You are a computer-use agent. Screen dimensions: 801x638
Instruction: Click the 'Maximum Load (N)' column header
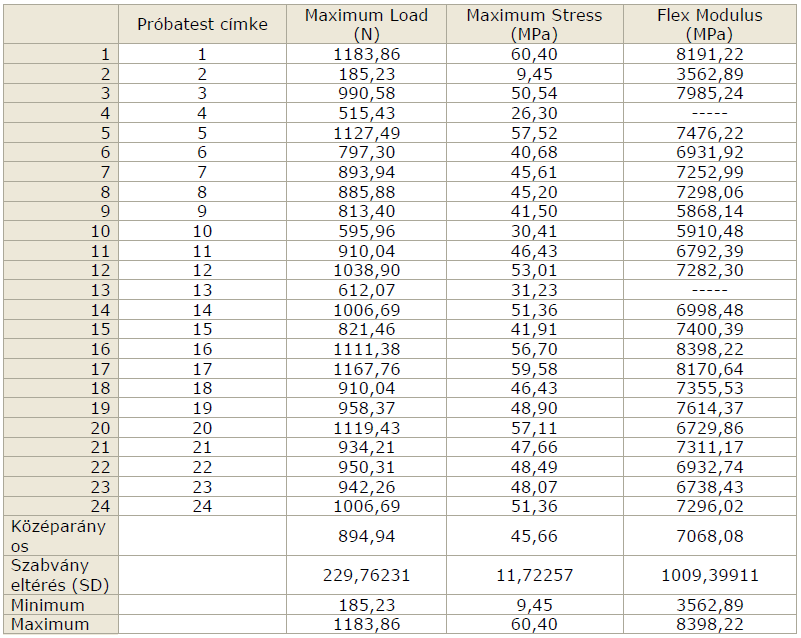click(366, 25)
